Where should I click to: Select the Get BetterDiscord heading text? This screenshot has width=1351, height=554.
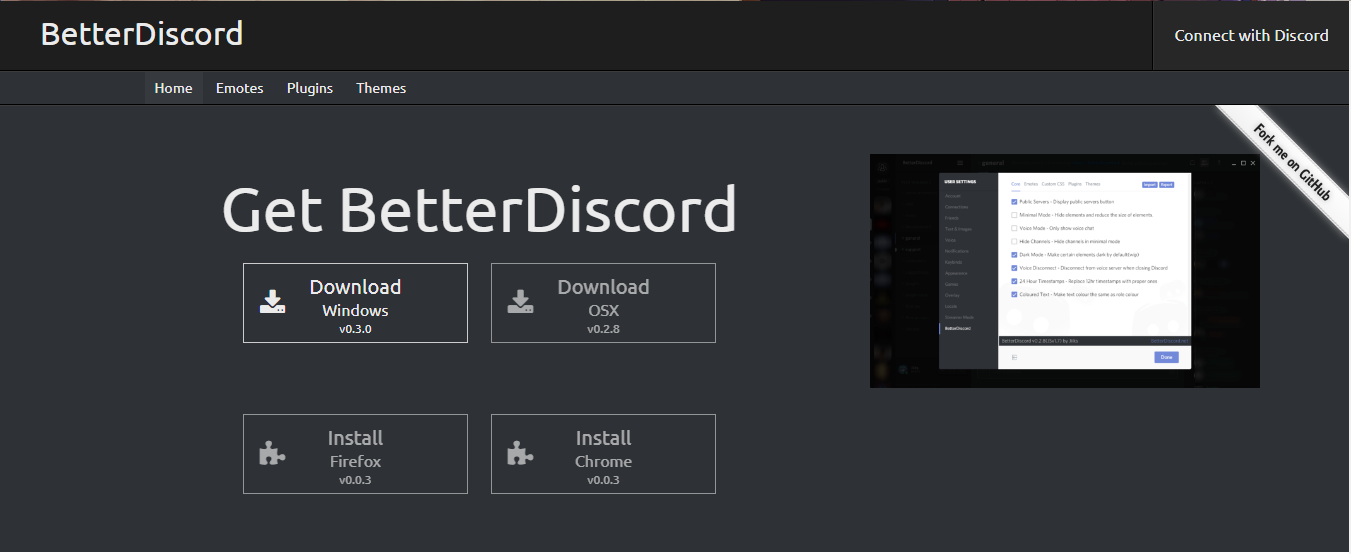(x=479, y=210)
